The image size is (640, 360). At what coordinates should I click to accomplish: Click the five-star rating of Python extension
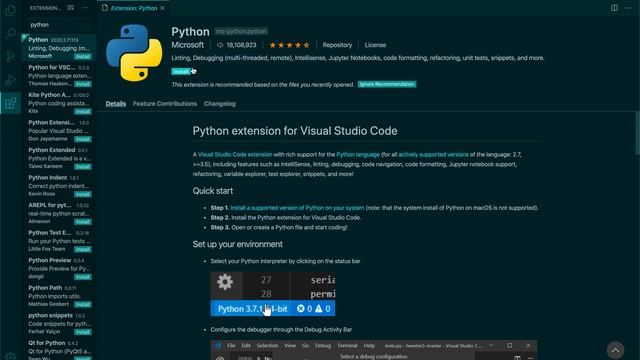289,45
